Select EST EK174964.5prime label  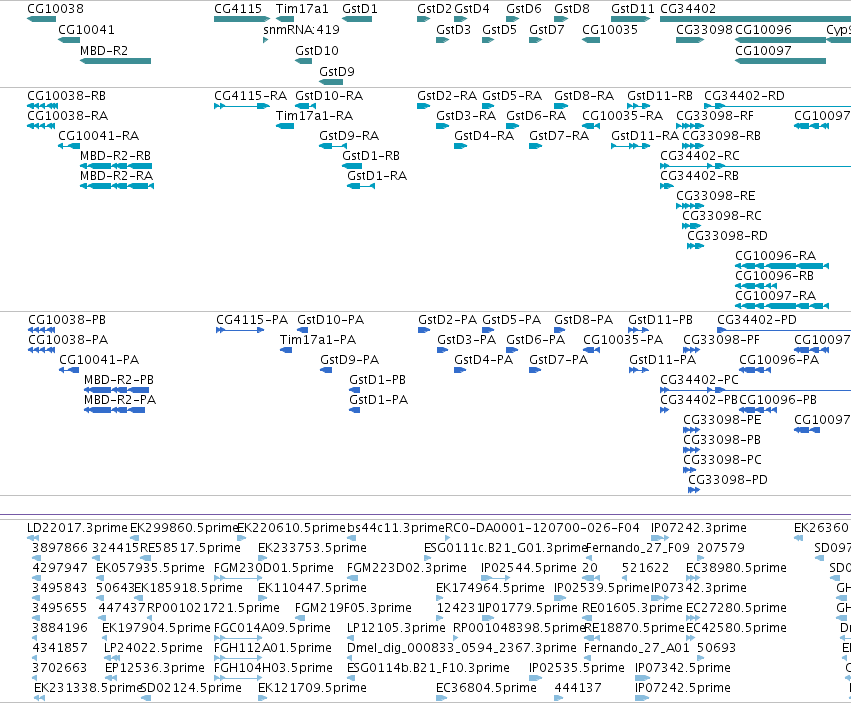[x=490, y=588]
